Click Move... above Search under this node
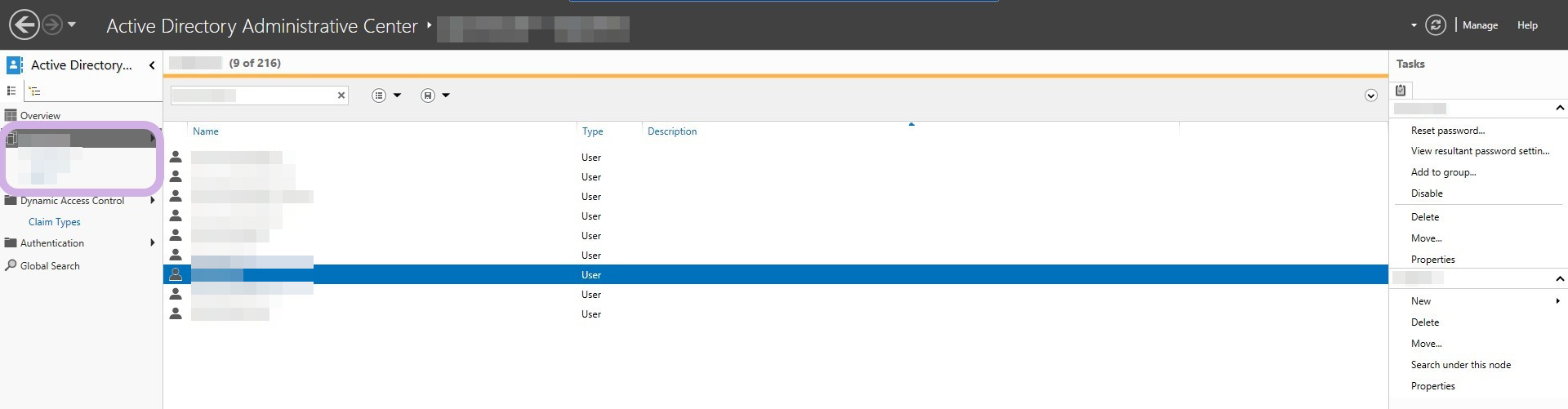The image size is (1568, 409). click(x=1426, y=344)
